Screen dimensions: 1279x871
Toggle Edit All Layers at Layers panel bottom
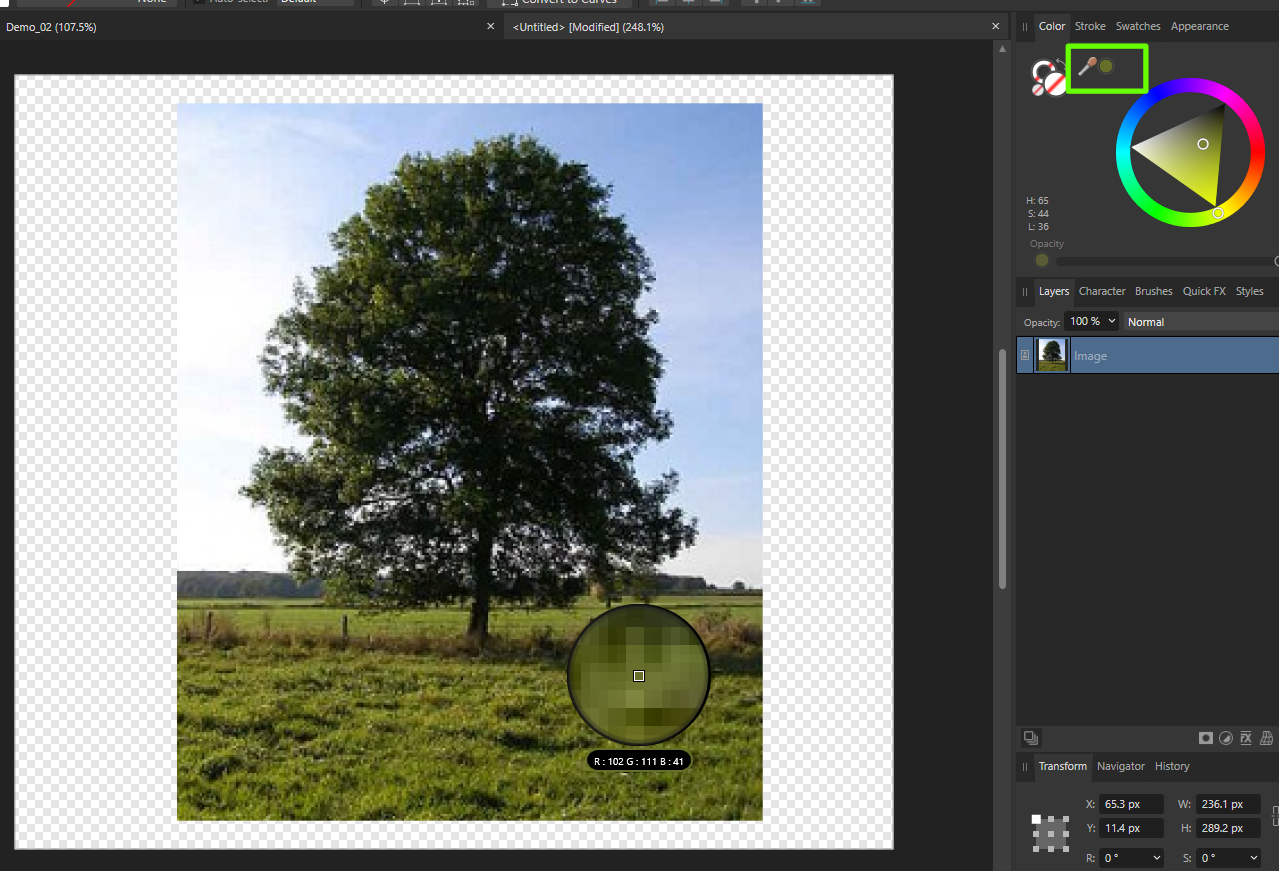(x=1031, y=737)
